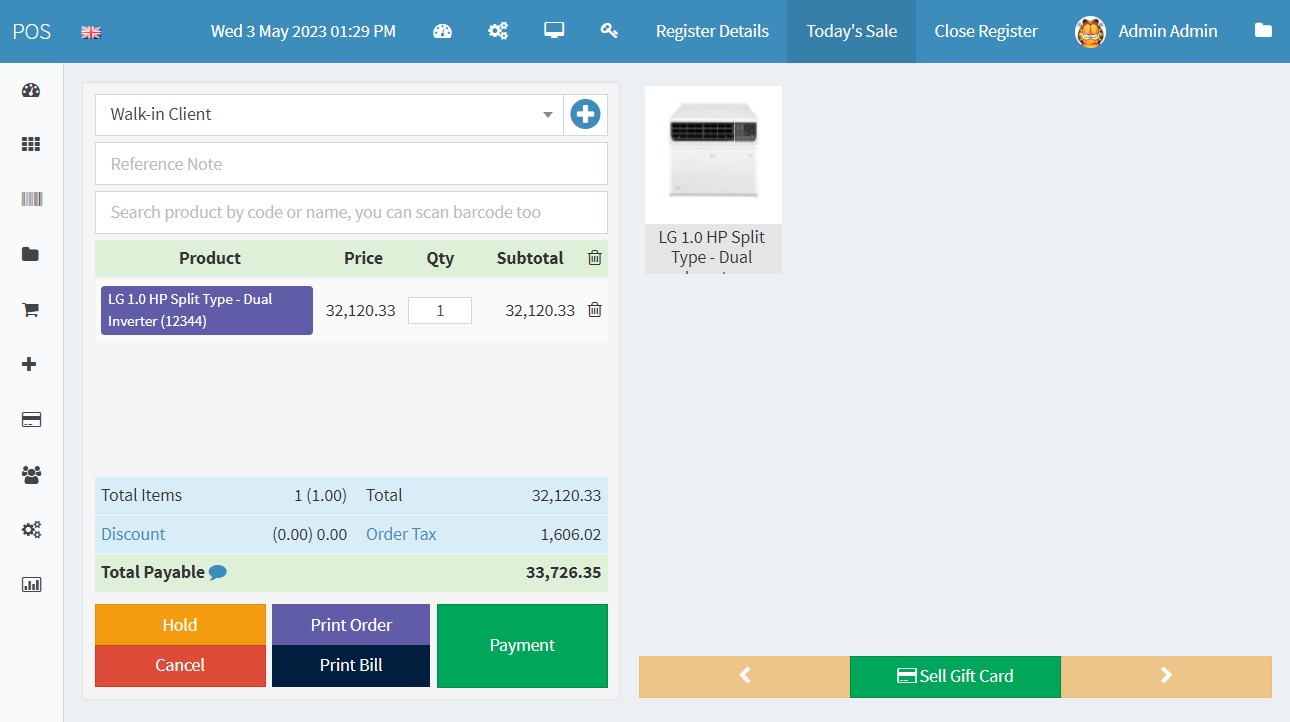The height and width of the screenshot is (722, 1290).
Task: Focus the Reference Note field
Action: [x=351, y=164]
